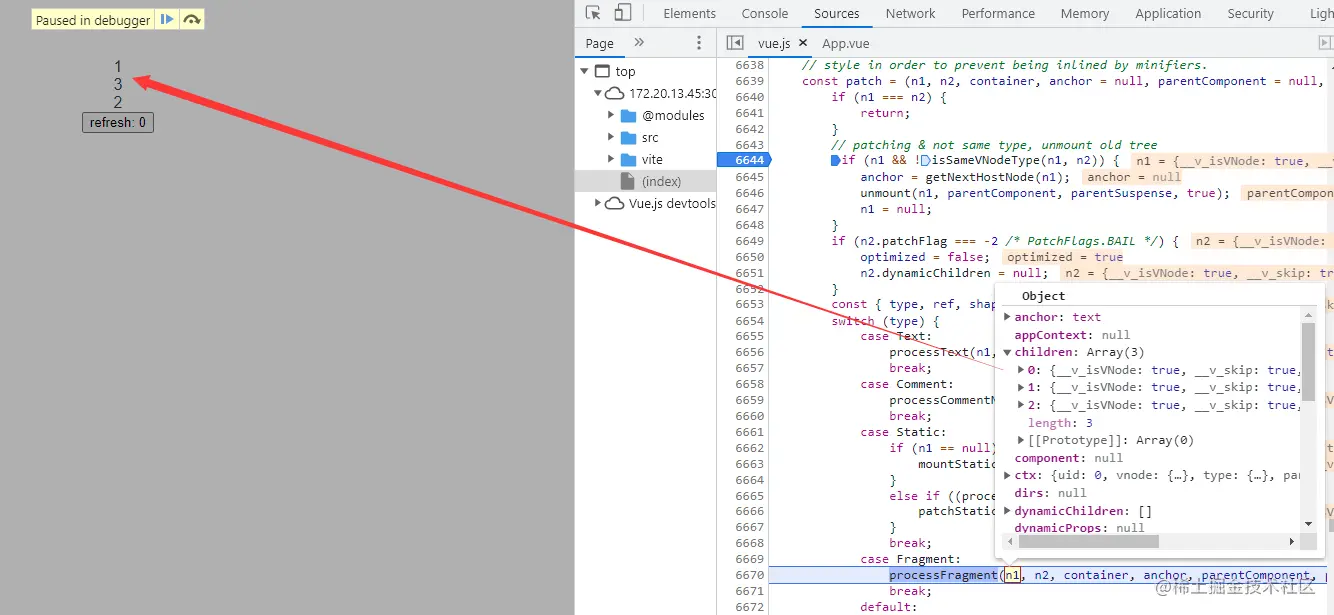This screenshot has height=615, width=1334.
Task: Select the top frame icon
Action: [x=602, y=71]
